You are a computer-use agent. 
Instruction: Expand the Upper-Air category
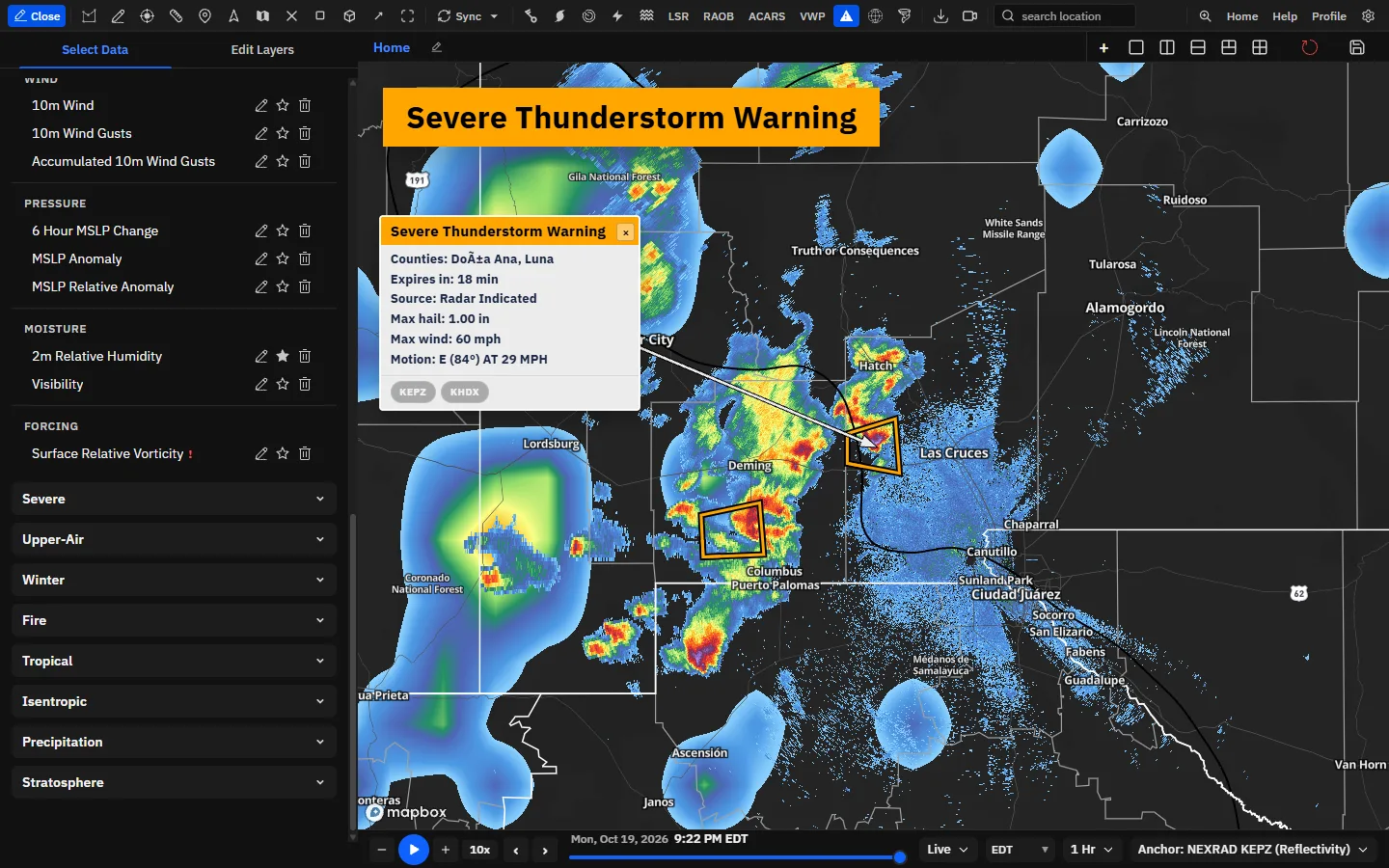[x=174, y=539]
